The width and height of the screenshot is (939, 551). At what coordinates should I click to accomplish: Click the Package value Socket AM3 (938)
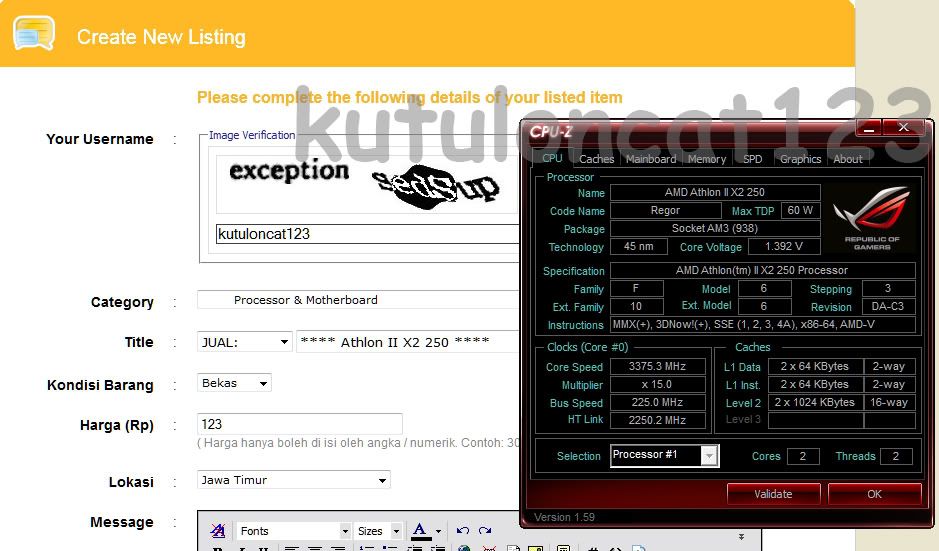715,228
